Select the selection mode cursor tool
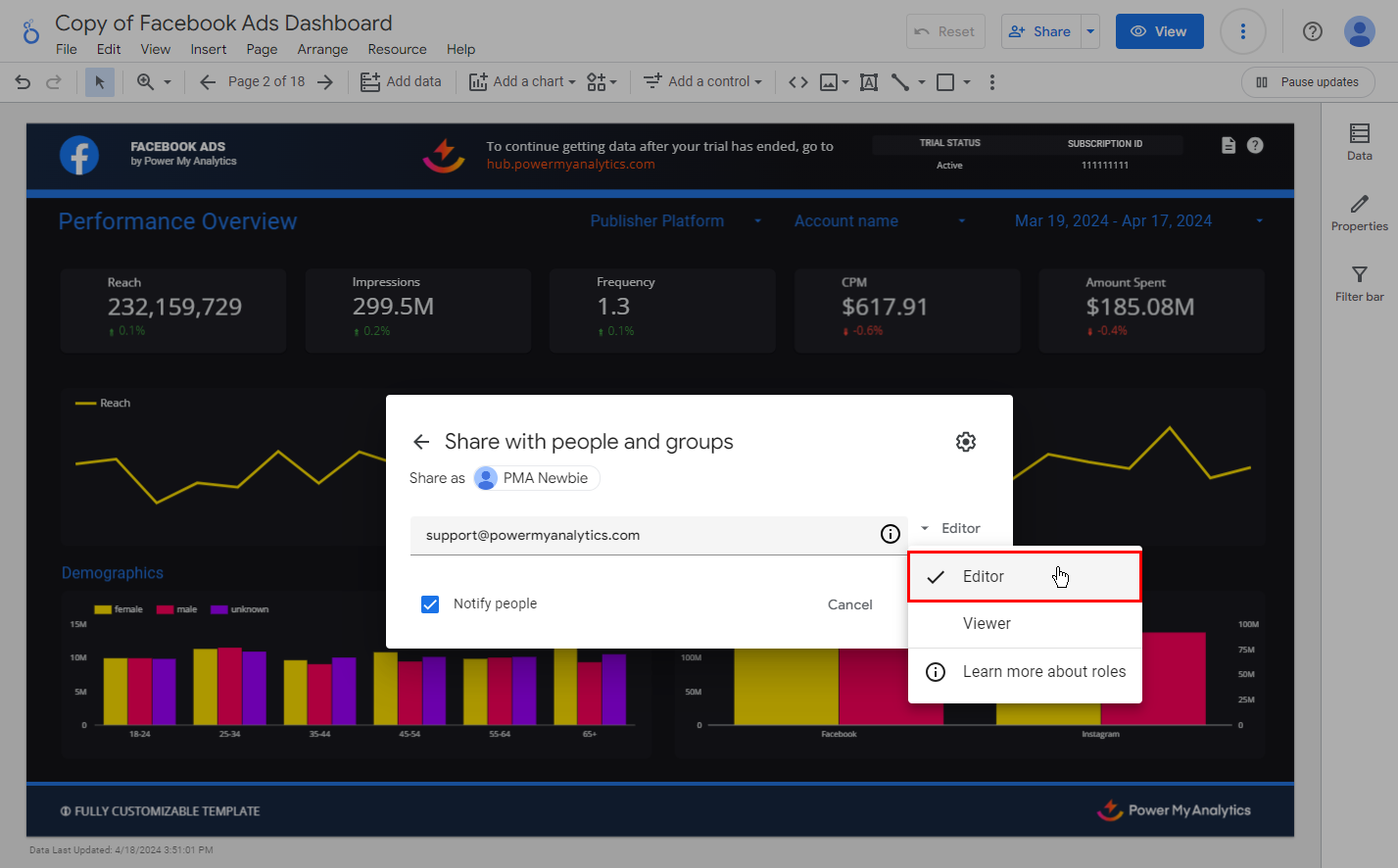The width and height of the screenshot is (1398, 868). click(x=99, y=82)
